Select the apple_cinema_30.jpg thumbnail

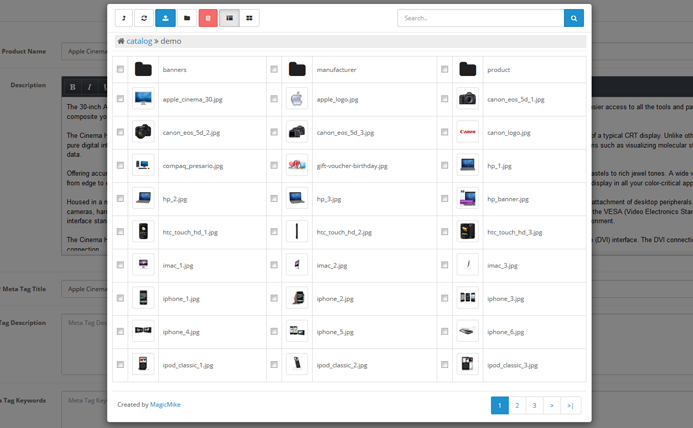pyautogui.click(x=143, y=99)
